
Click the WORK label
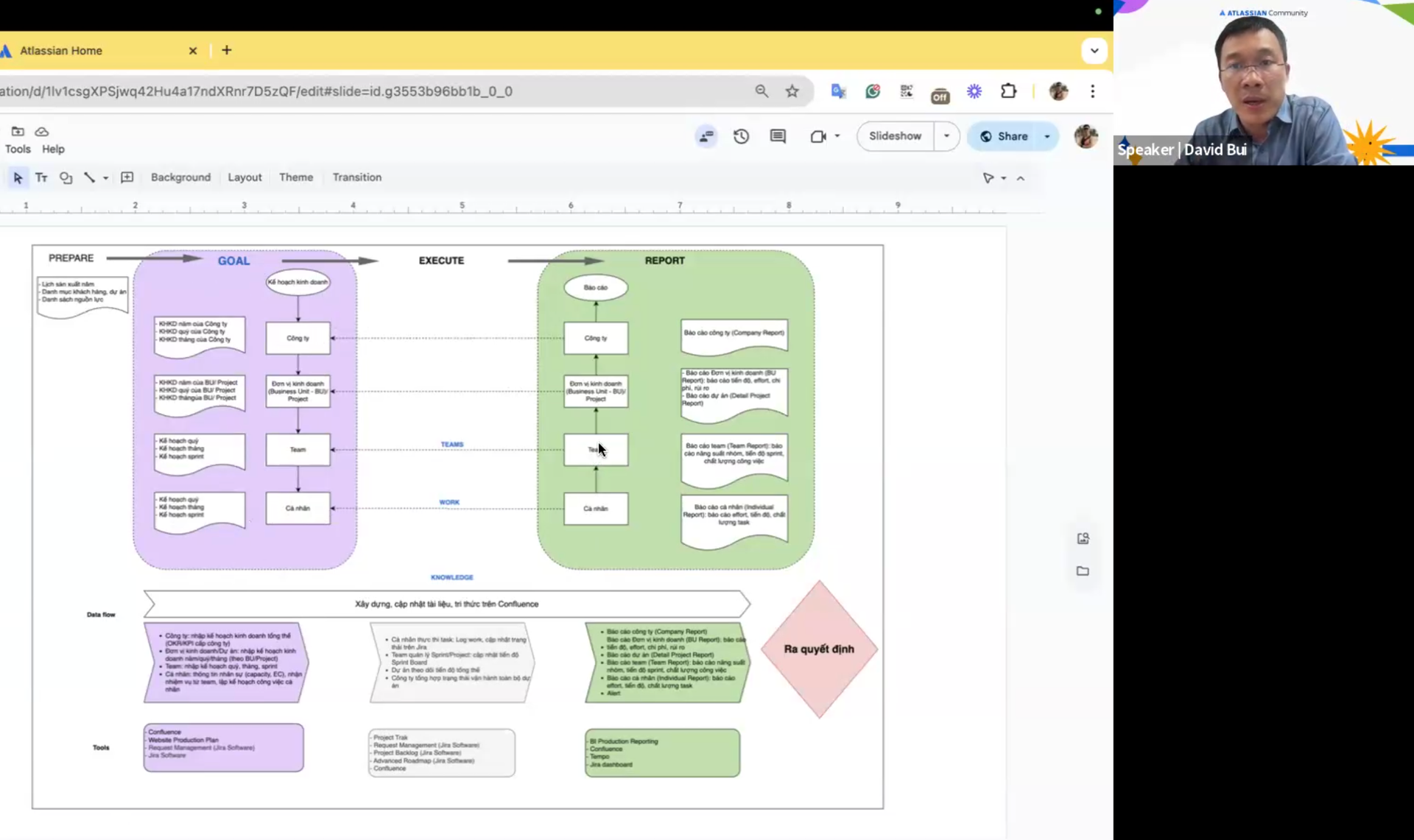(x=449, y=502)
